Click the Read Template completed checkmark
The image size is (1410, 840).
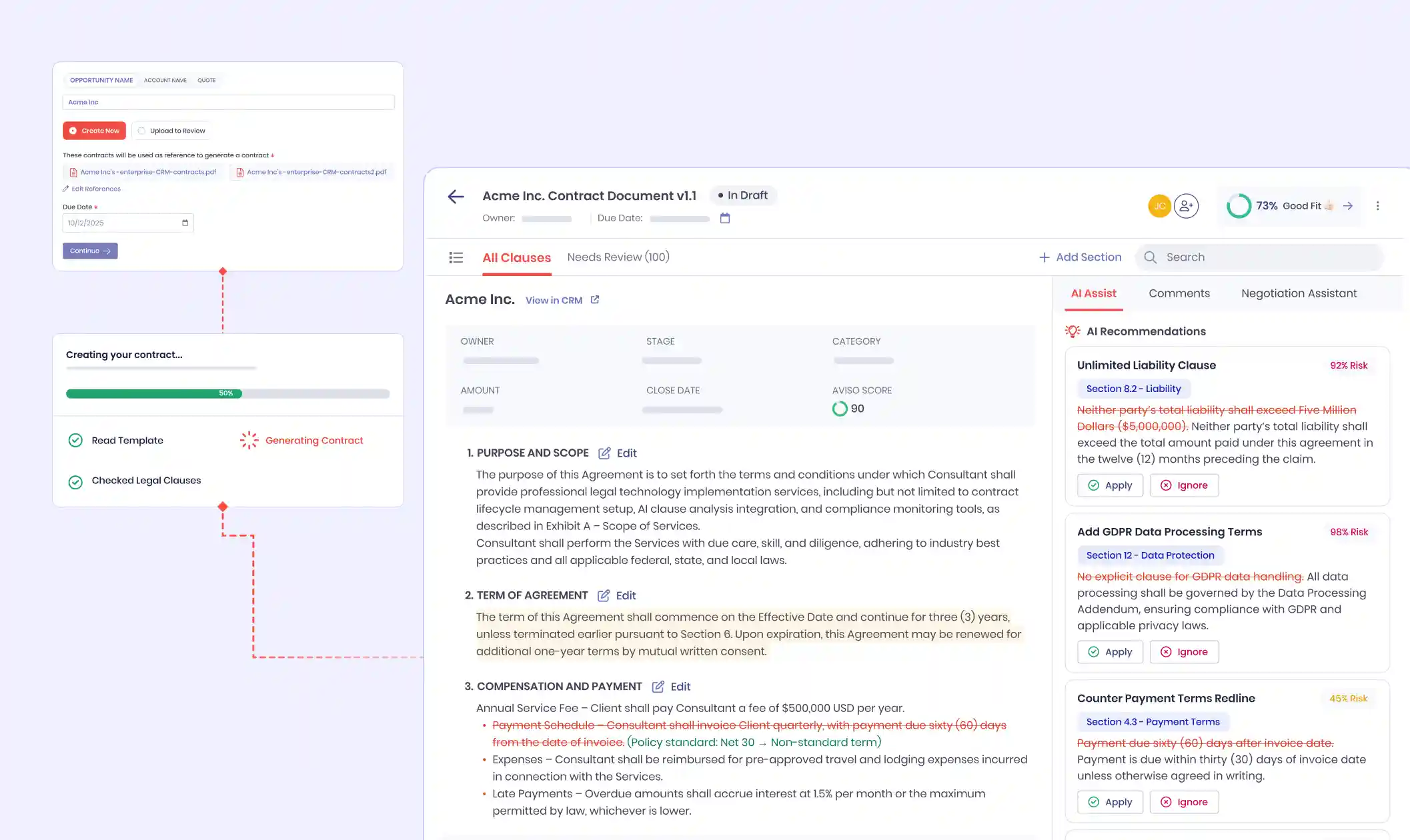tap(75, 441)
